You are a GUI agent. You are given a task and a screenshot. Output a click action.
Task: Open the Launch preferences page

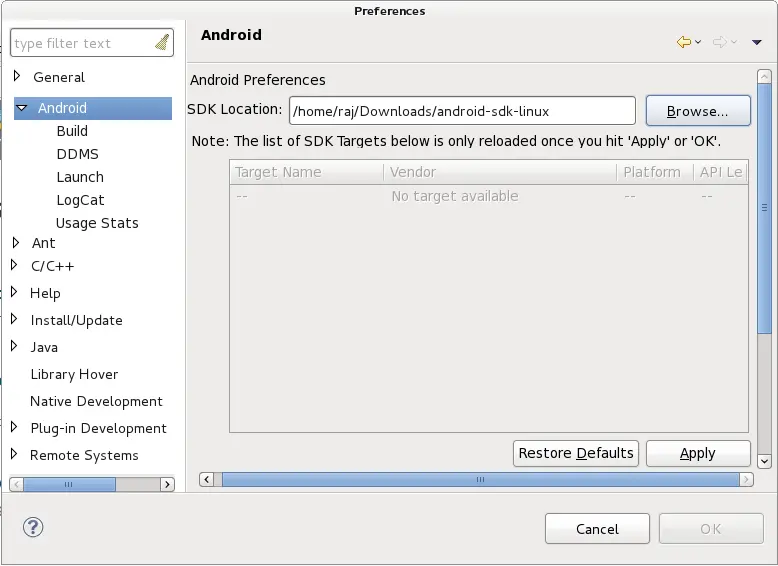tap(80, 177)
